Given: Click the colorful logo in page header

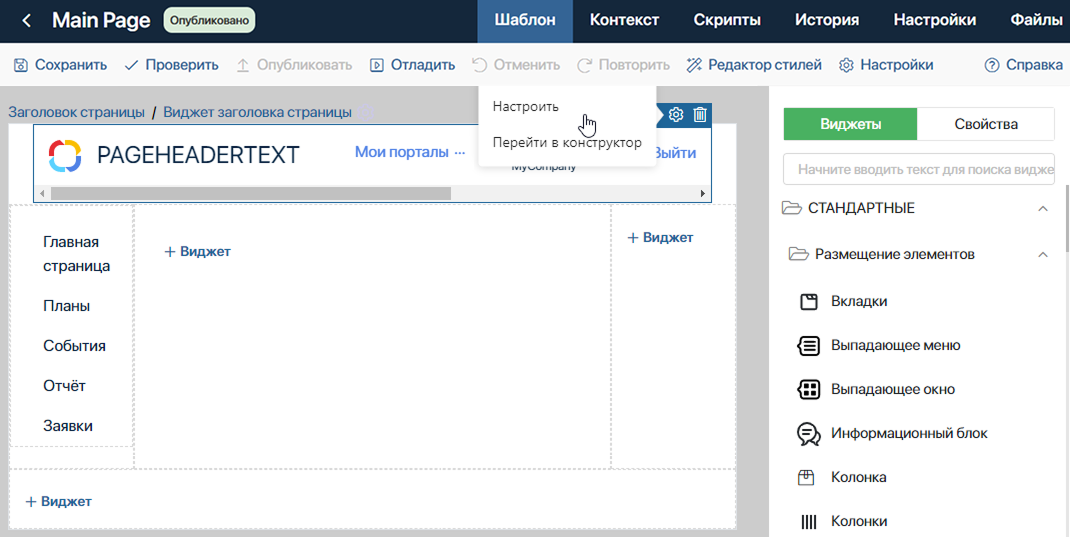Looking at the screenshot, I should pyautogui.click(x=65, y=155).
